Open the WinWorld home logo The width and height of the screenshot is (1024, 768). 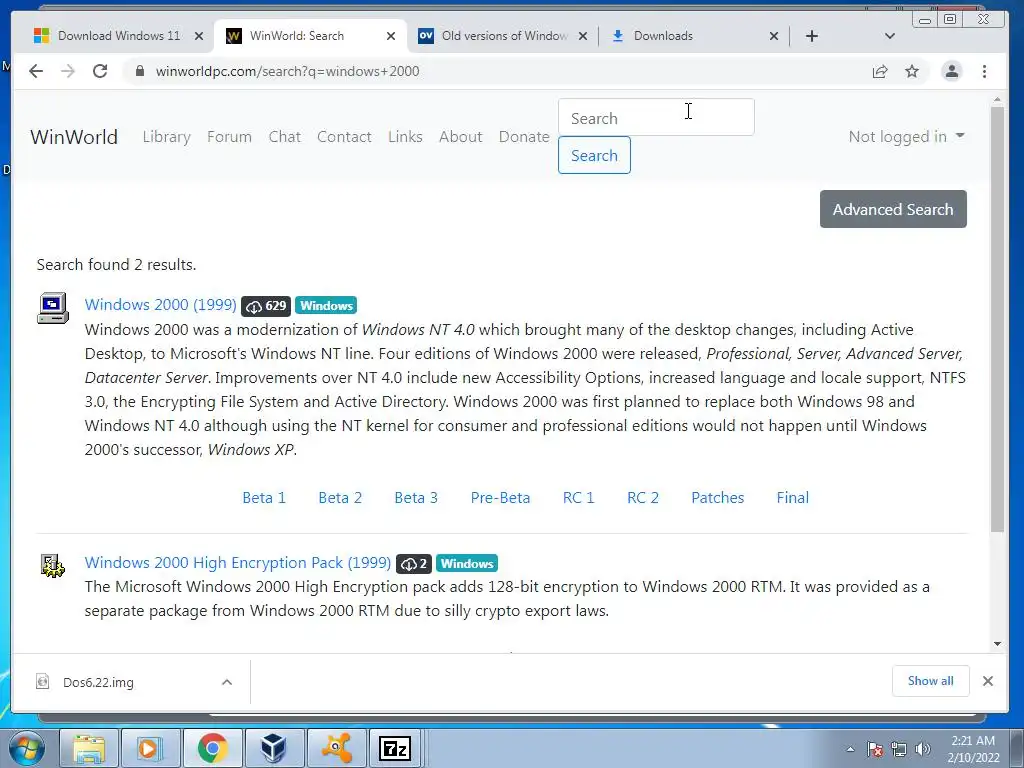[x=74, y=137]
